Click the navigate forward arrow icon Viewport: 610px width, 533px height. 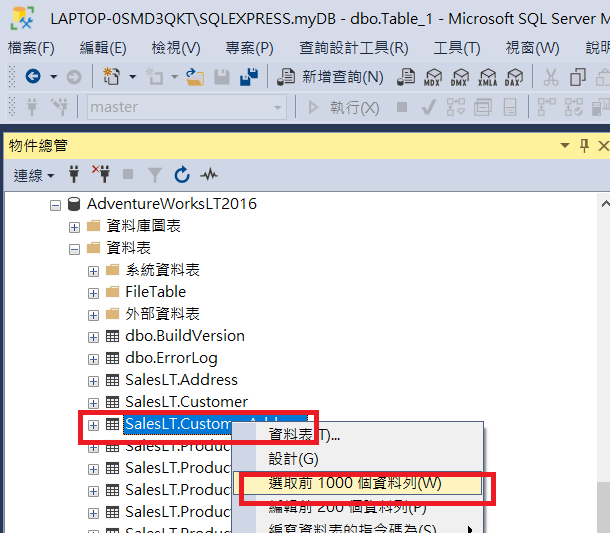tap(74, 77)
